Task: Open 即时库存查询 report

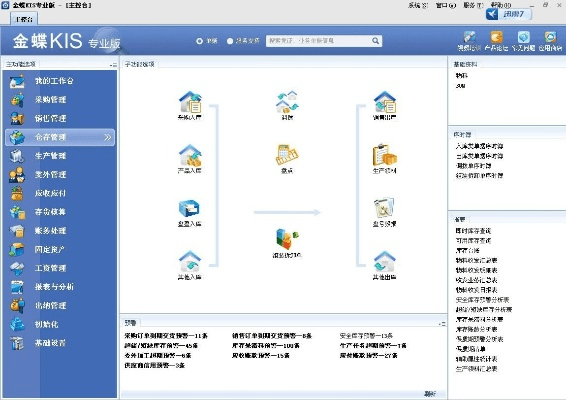Action: coord(473,231)
